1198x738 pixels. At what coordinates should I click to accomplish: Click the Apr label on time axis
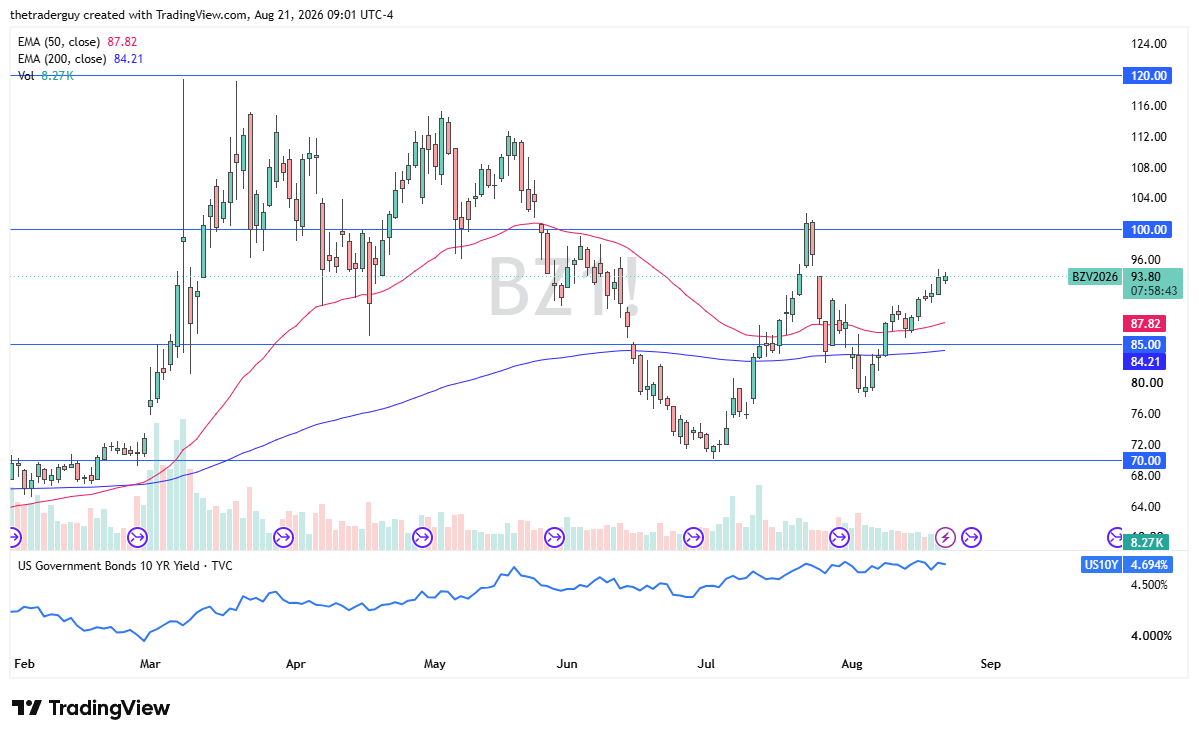(x=296, y=664)
